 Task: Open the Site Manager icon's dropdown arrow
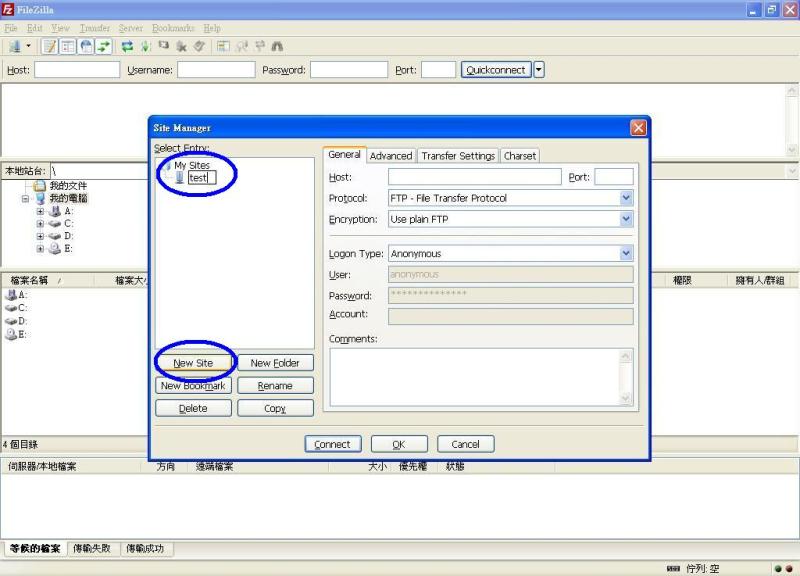[29, 46]
